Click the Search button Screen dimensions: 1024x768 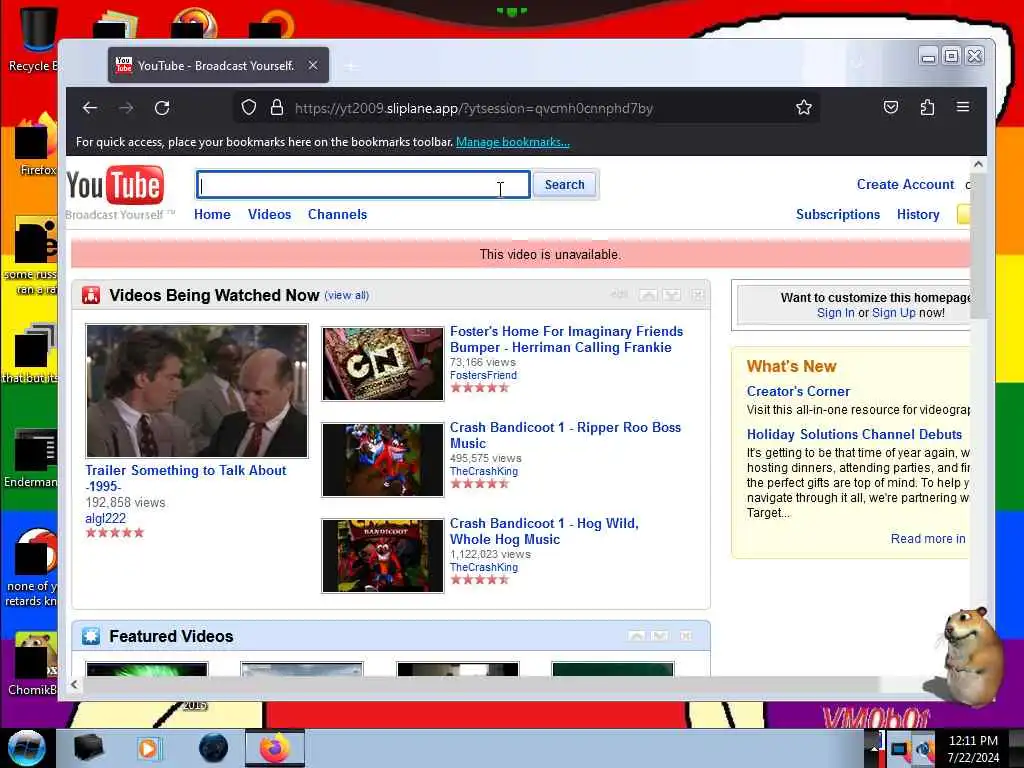[x=564, y=185]
